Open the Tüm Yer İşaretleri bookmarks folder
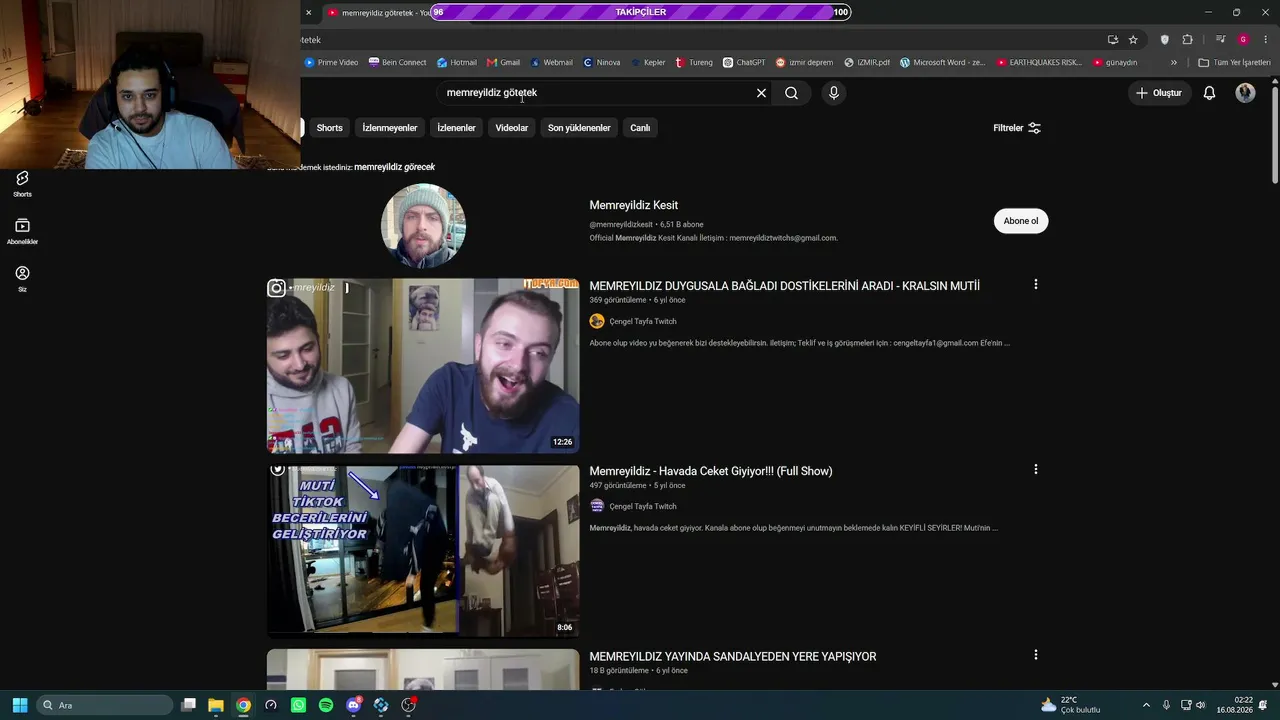The image size is (1280, 720). point(1235,62)
